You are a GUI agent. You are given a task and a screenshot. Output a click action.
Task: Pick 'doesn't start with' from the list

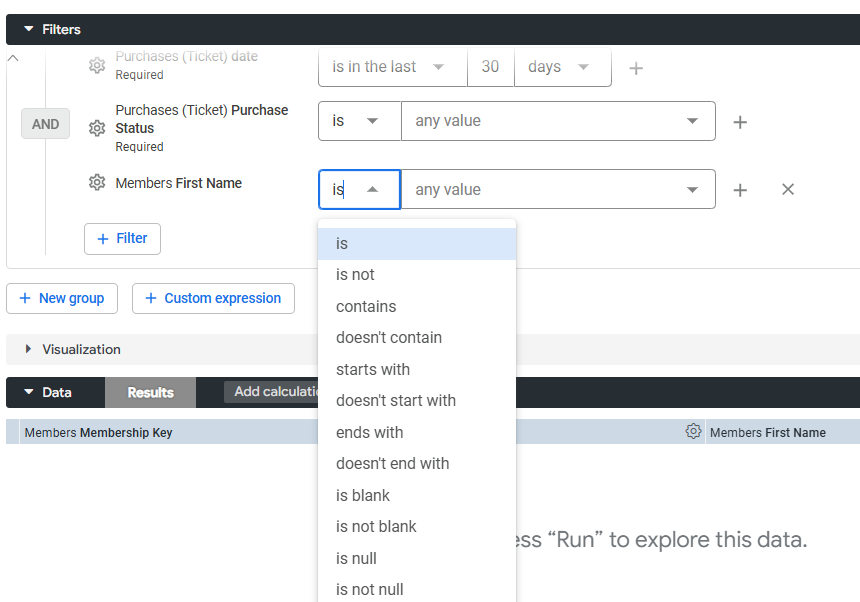point(417,401)
